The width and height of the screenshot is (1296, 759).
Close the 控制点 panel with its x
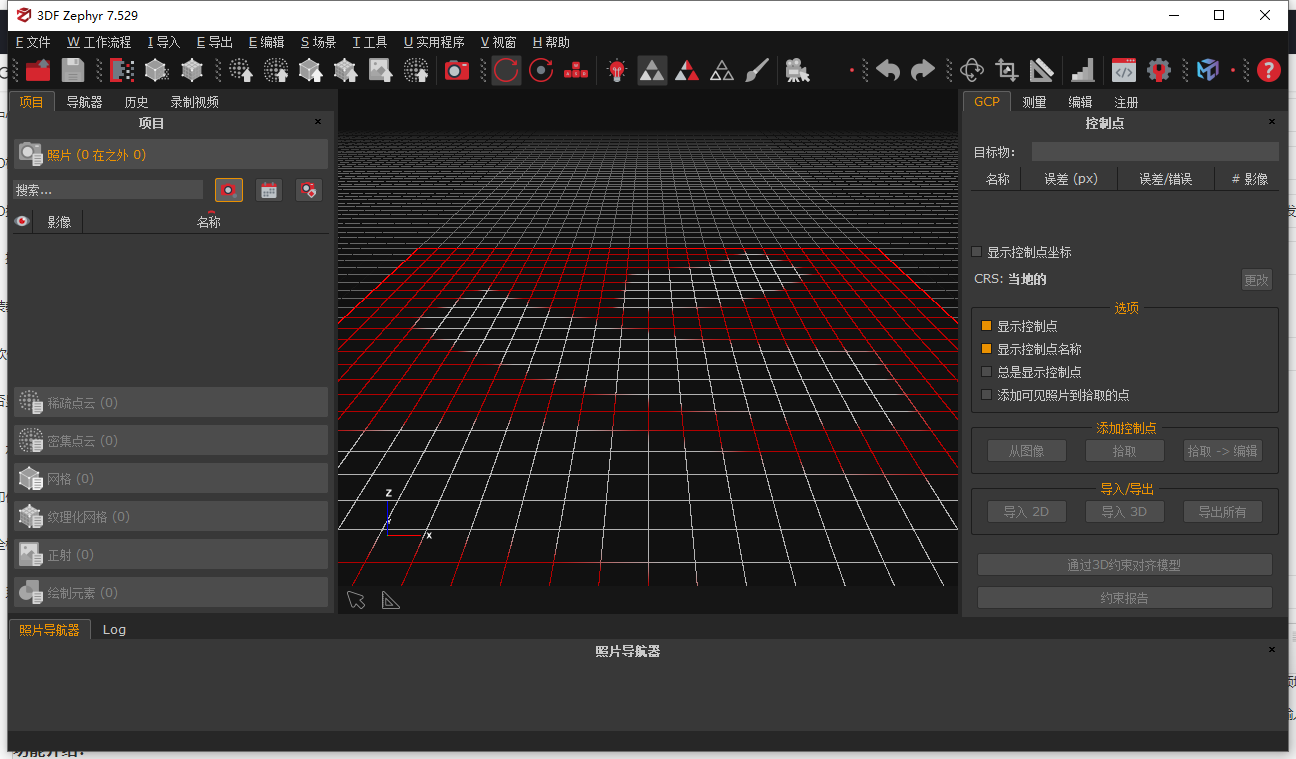tap(1272, 121)
